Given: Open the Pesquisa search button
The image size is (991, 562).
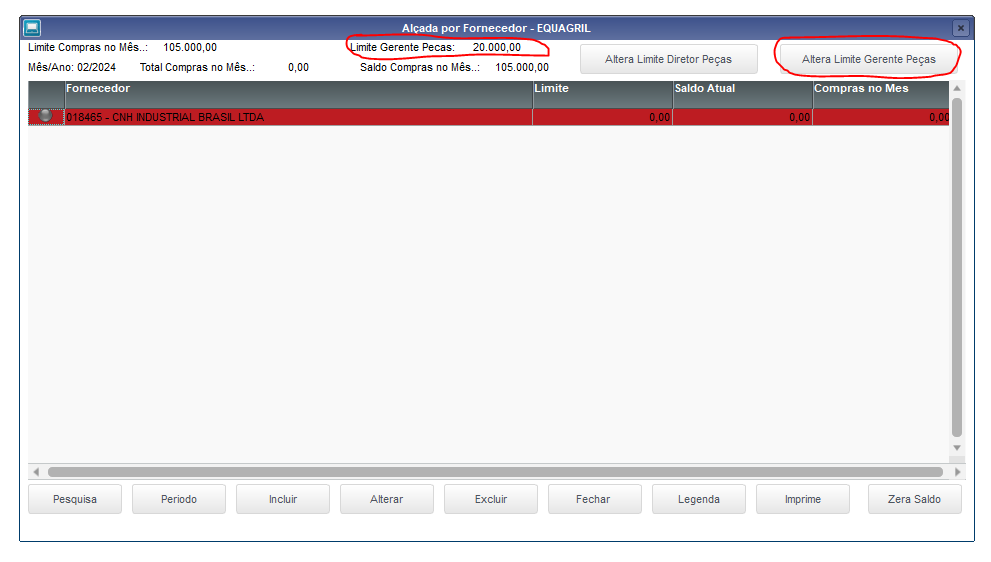Looking at the screenshot, I should coord(75,499).
